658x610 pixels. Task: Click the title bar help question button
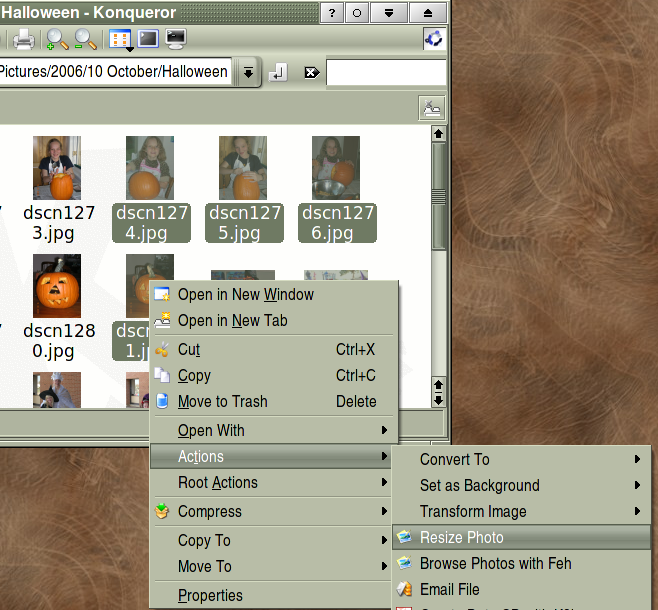tap(332, 13)
